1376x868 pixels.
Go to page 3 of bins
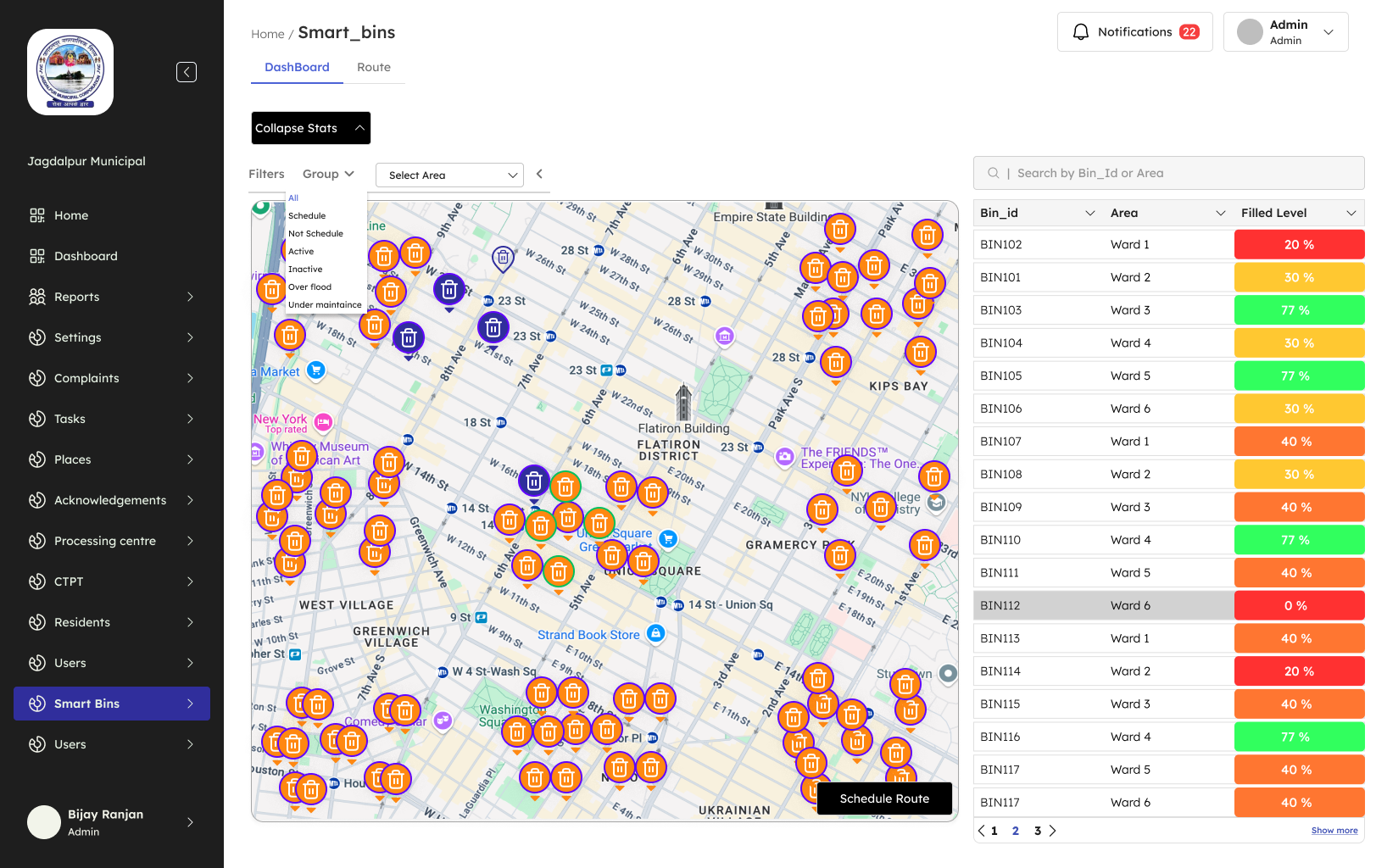(x=1038, y=831)
